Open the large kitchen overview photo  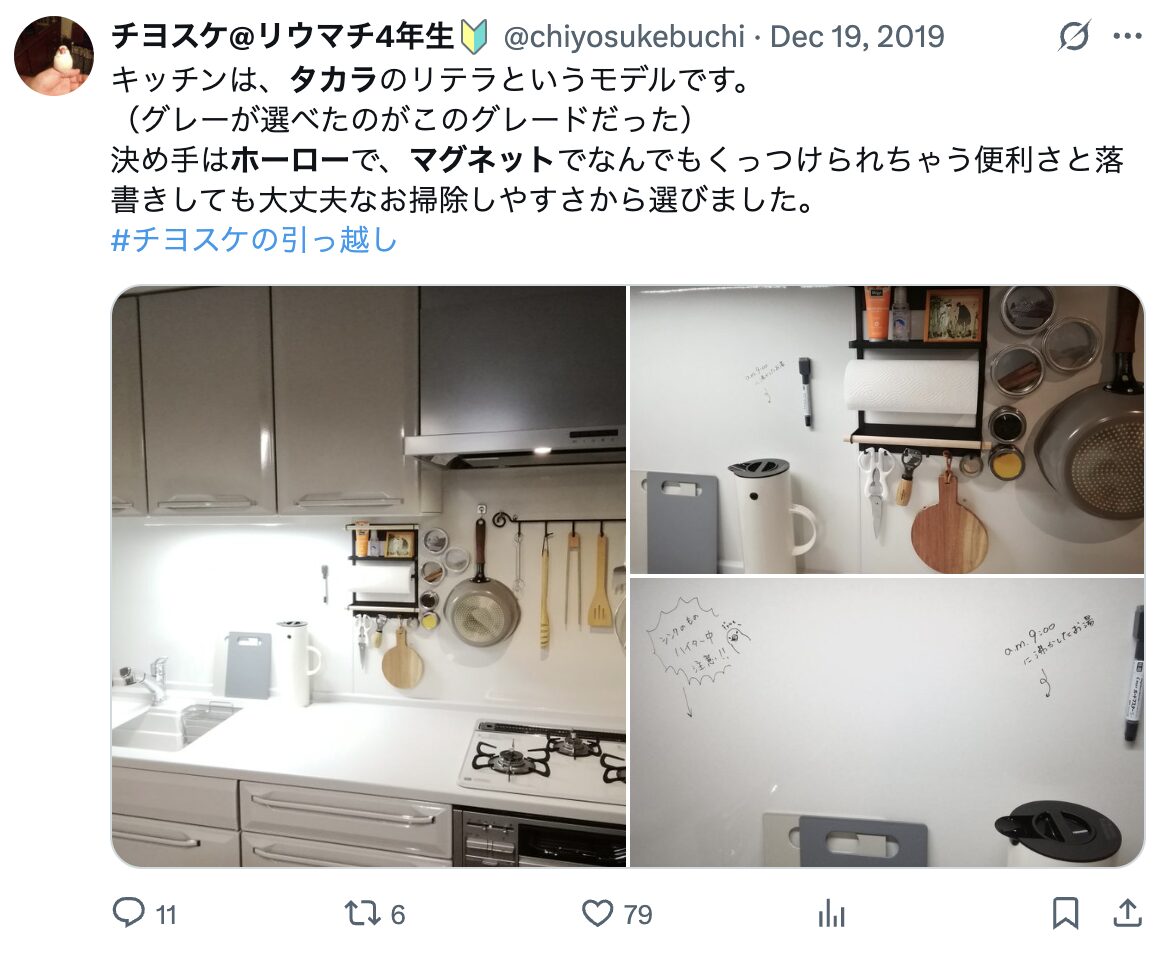point(369,576)
